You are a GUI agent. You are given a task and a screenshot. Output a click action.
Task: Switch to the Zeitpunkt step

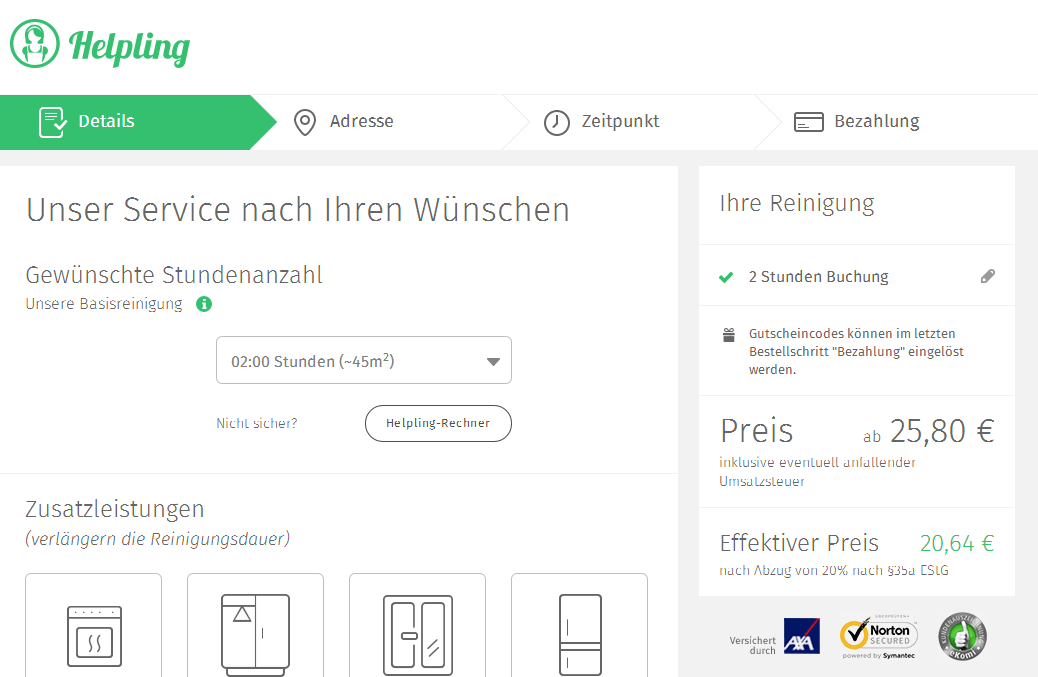coord(619,121)
